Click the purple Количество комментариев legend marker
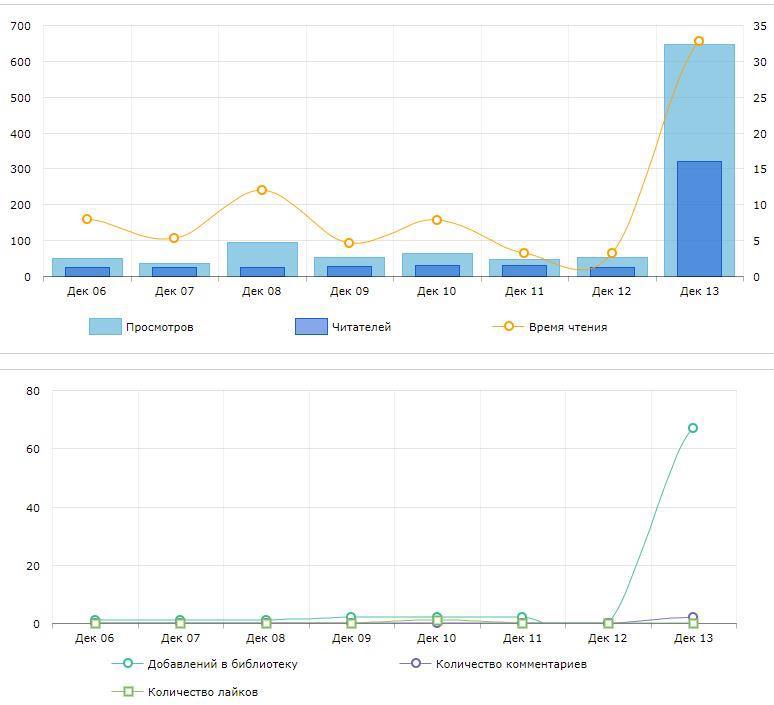The height and width of the screenshot is (705, 774). (416, 663)
